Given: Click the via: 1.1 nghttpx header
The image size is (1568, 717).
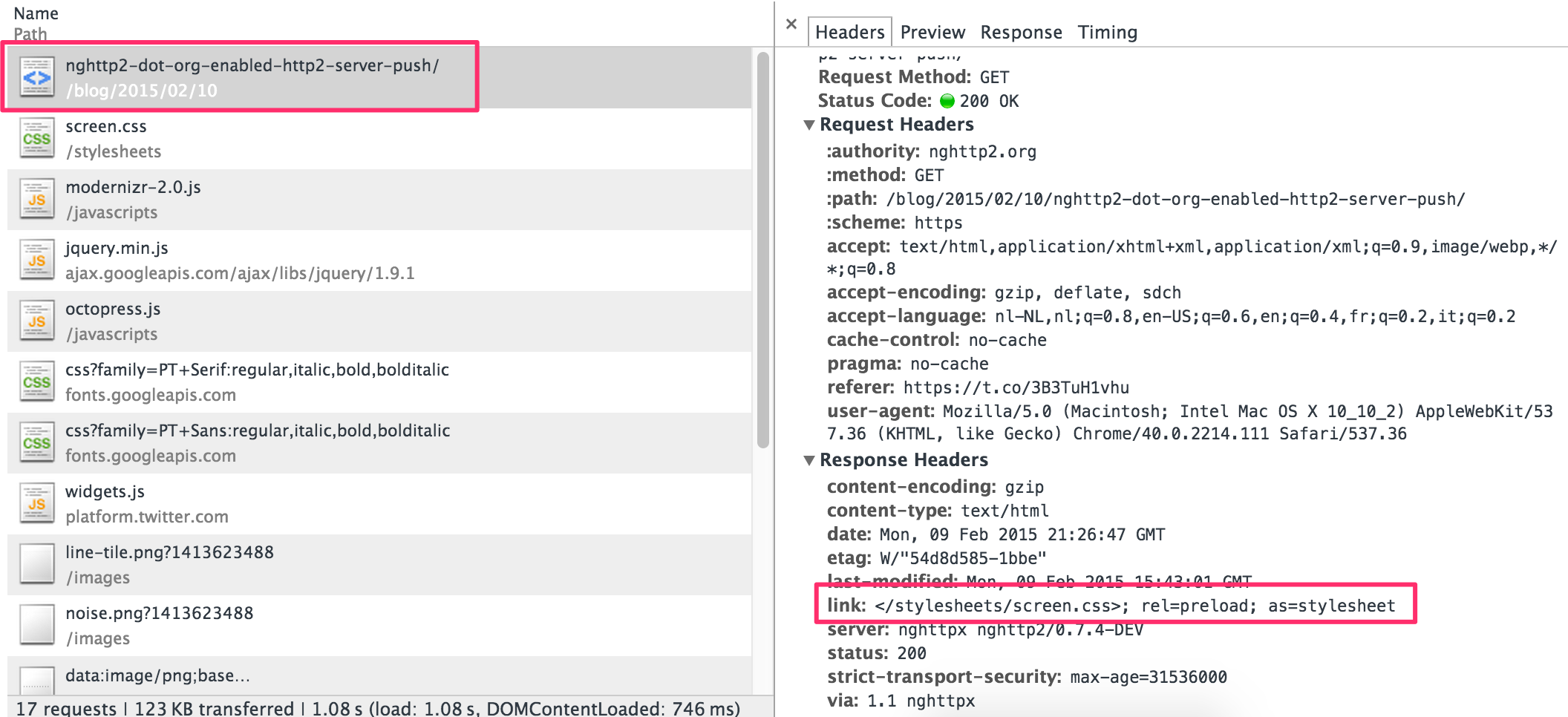Looking at the screenshot, I should pyautogui.click(x=901, y=701).
